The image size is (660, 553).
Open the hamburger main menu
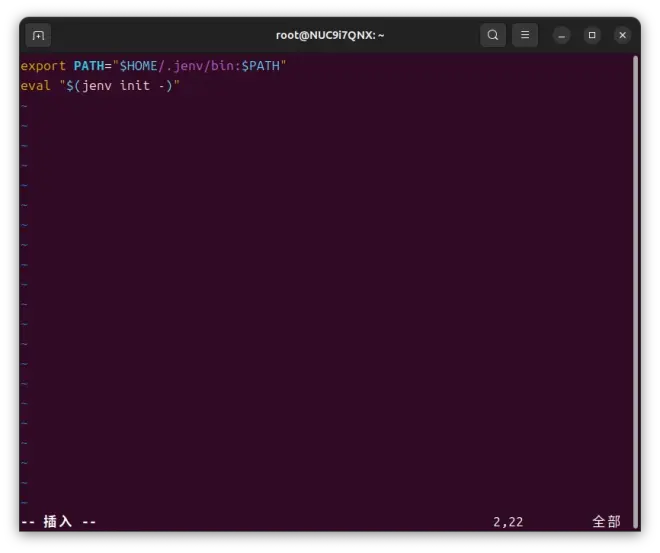click(x=525, y=35)
